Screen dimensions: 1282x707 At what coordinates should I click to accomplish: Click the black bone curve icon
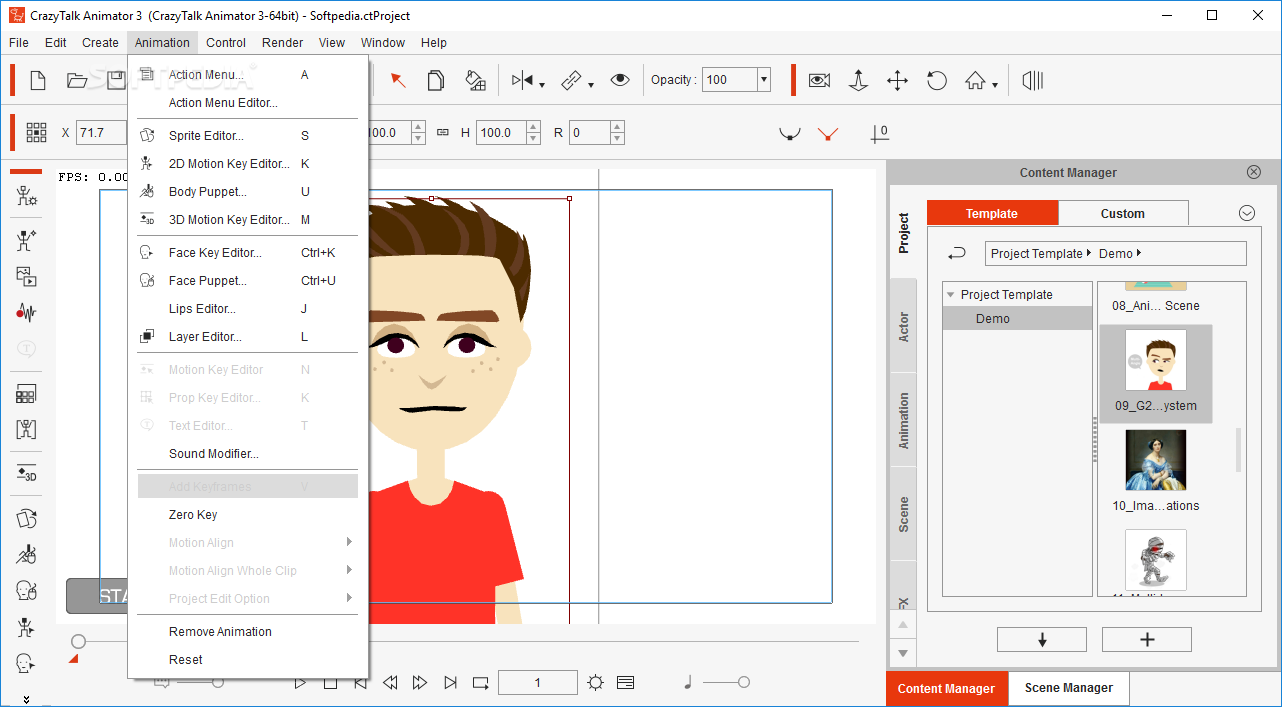(x=790, y=133)
